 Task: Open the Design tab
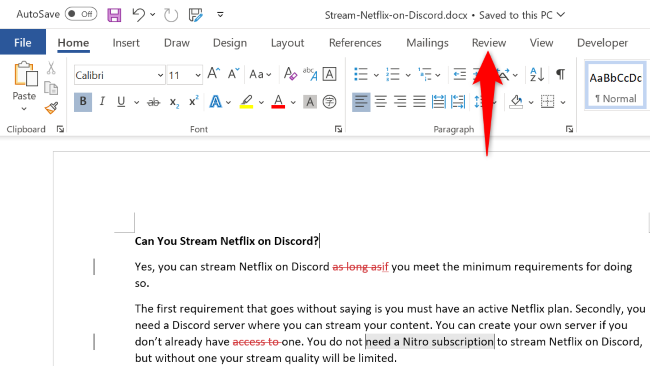pos(230,43)
